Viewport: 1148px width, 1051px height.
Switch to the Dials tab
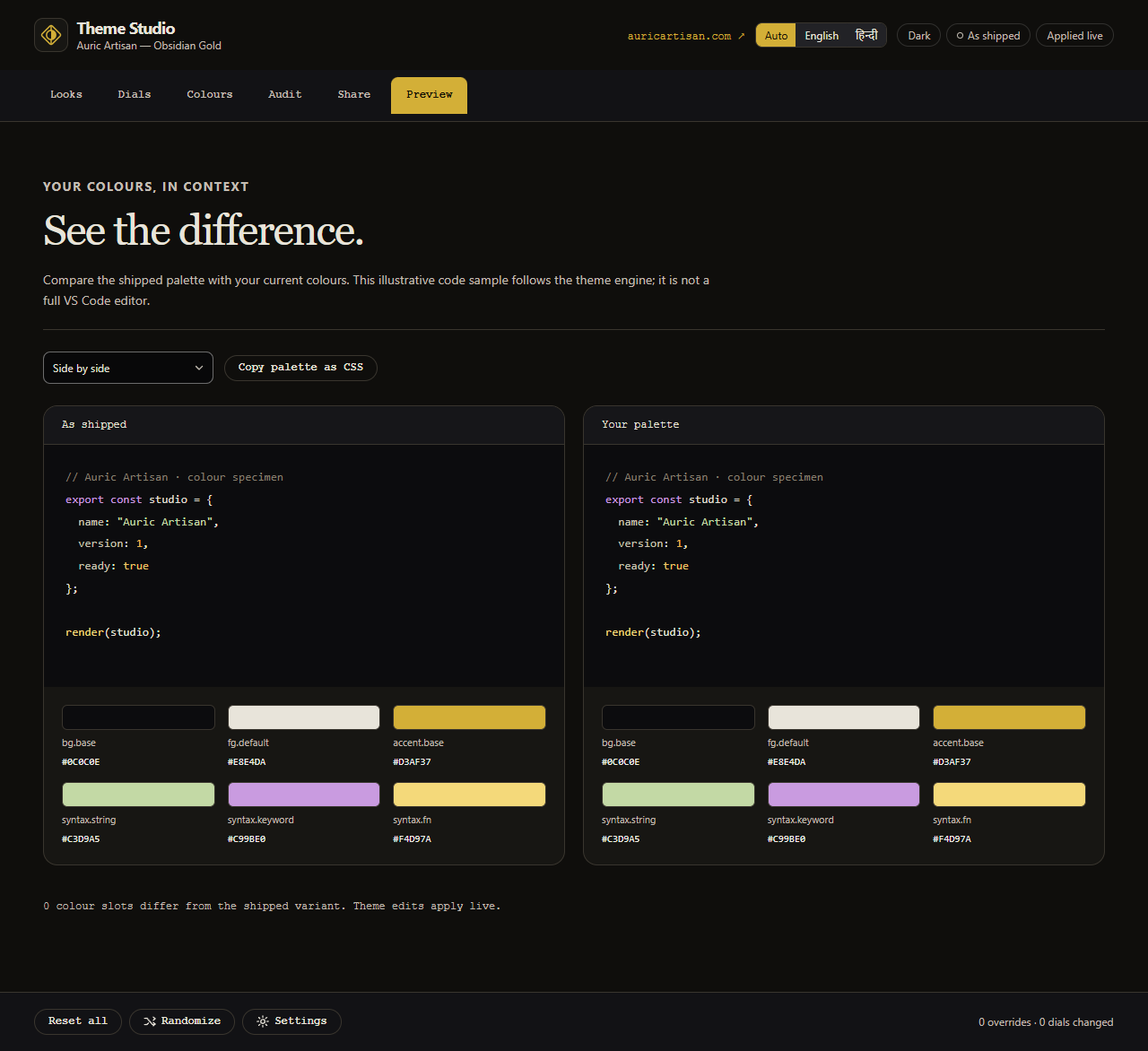coord(135,95)
